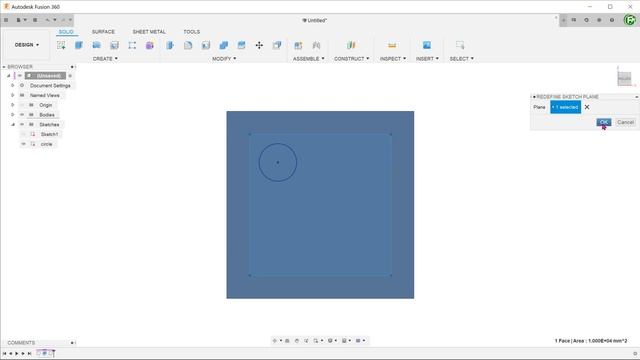
Task: Toggle visibility of the circle sketch
Action: (23, 144)
